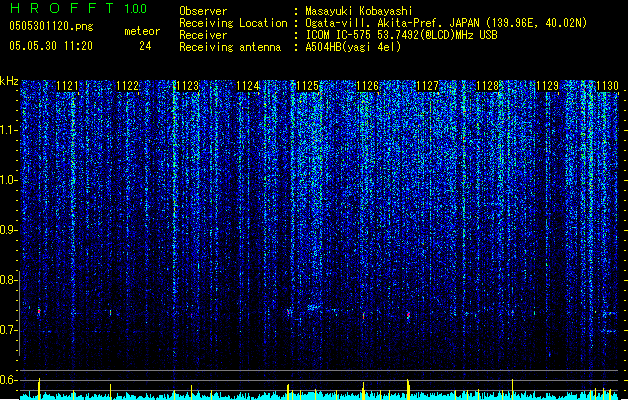
Task: Click the 1122 time marker
Action: 127,86
